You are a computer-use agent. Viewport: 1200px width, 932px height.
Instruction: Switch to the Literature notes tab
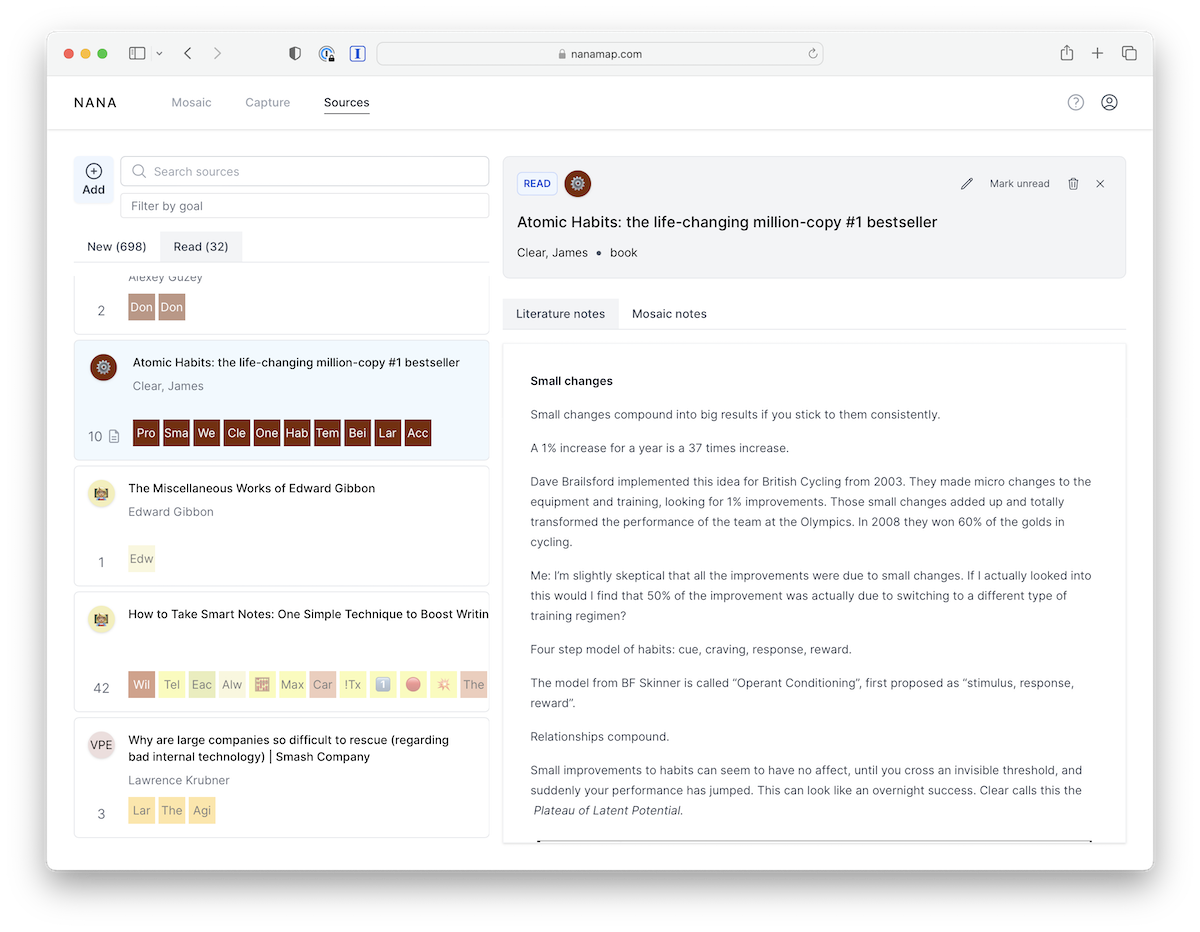click(x=560, y=314)
